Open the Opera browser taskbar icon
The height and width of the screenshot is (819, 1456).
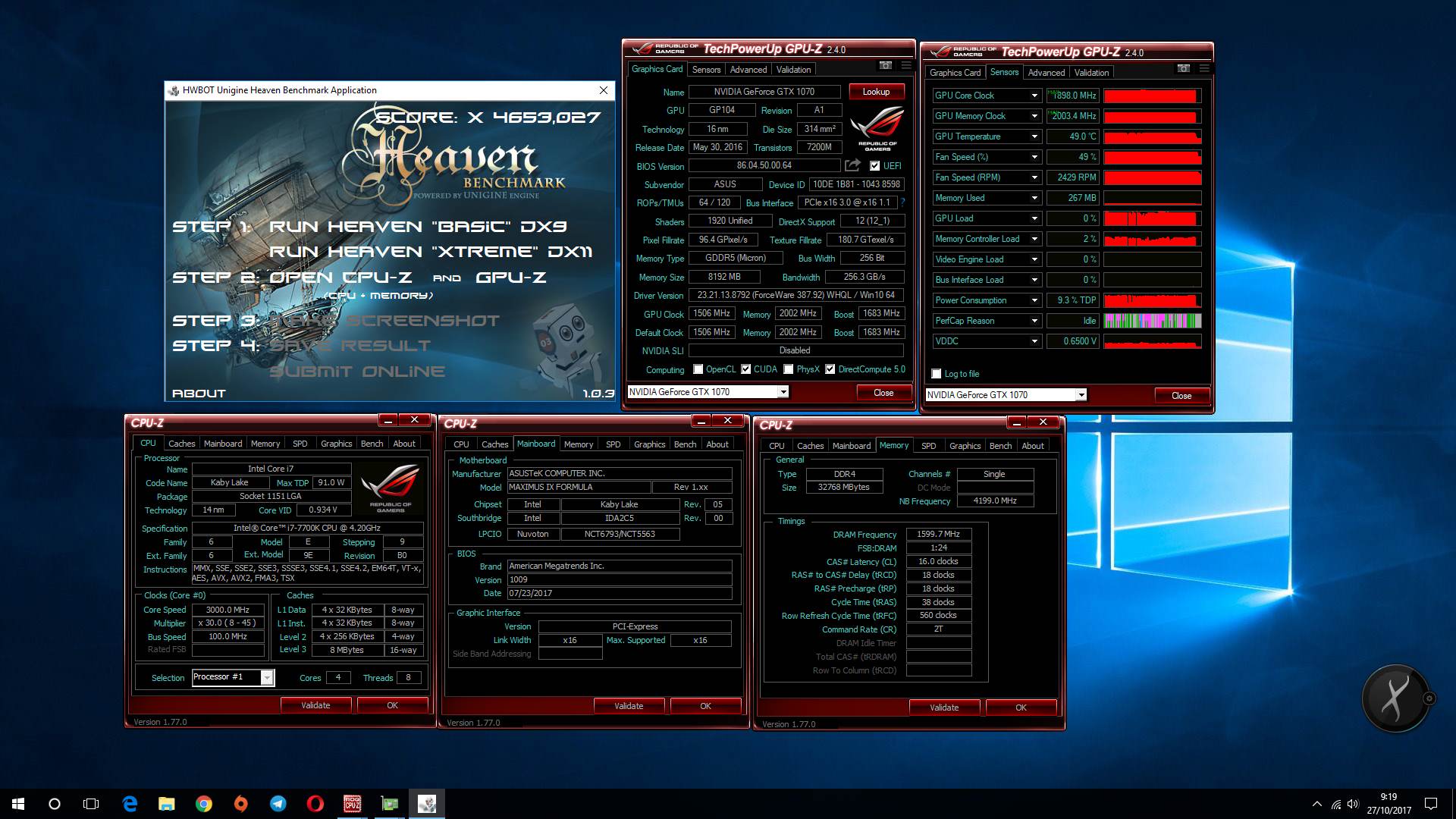pos(315,804)
